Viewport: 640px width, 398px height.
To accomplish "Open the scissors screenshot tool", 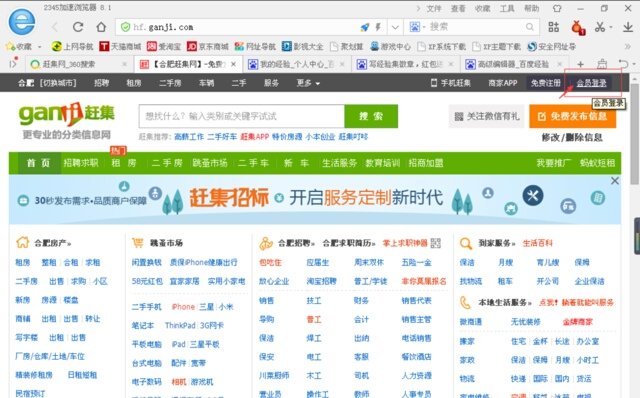I will click(x=600, y=27).
